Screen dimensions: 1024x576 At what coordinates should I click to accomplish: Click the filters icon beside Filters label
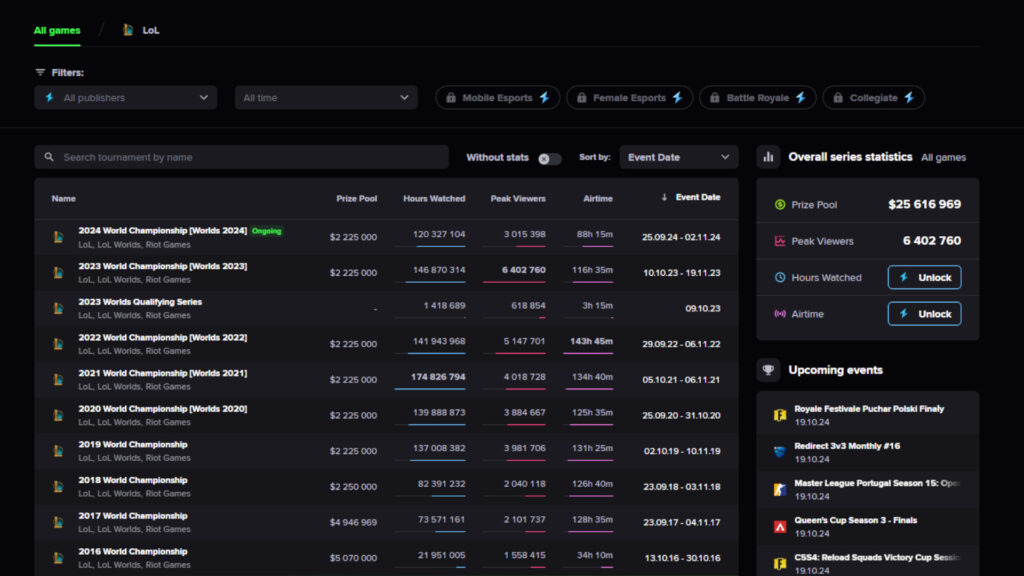pyautogui.click(x=41, y=73)
